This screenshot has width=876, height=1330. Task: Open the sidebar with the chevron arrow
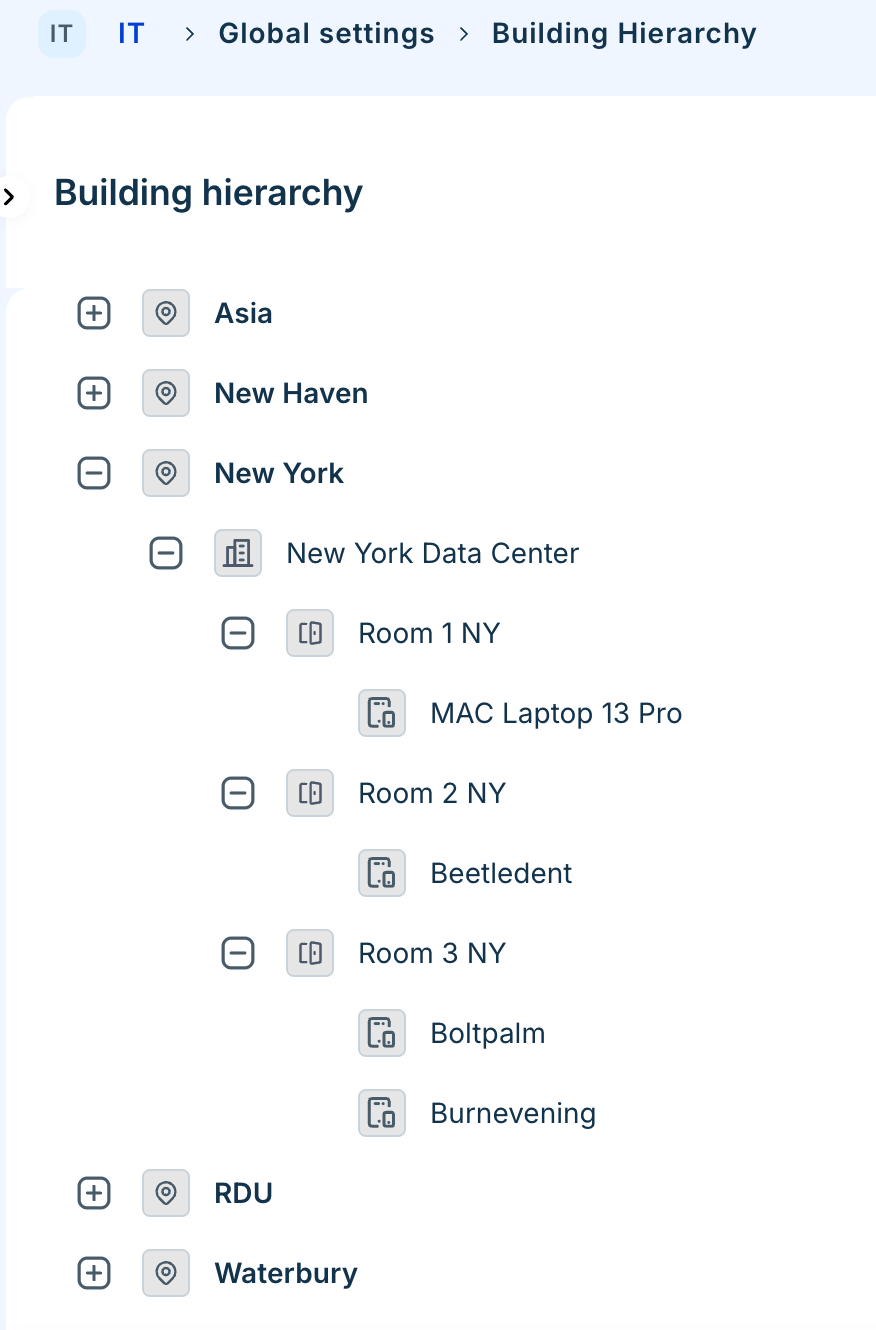click(10, 197)
